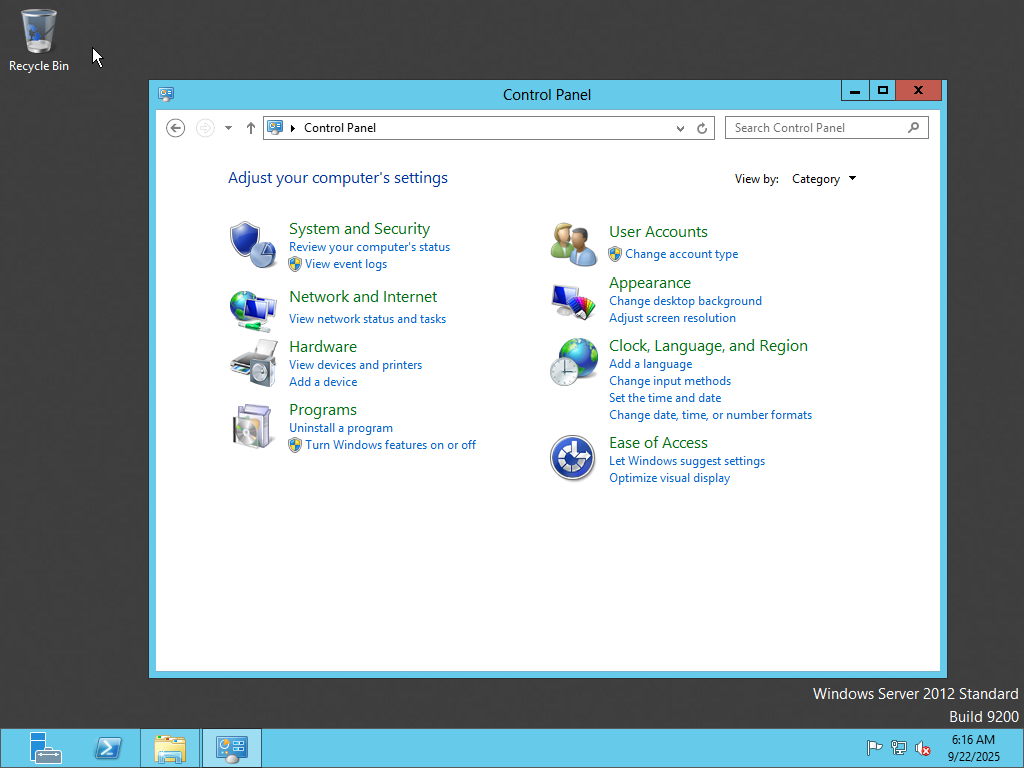
Task: Click the User Accounts people icon
Action: point(573,244)
